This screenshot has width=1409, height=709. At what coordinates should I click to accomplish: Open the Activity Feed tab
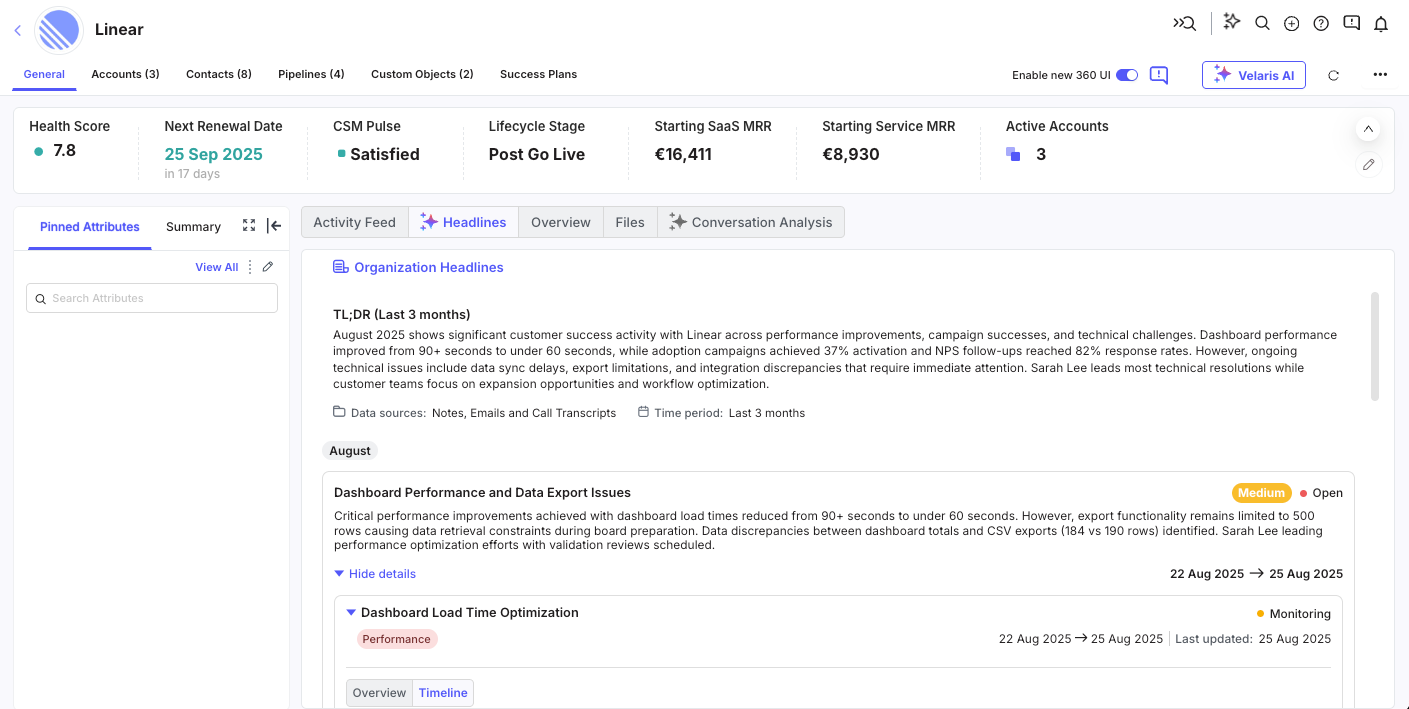click(355, 222)
